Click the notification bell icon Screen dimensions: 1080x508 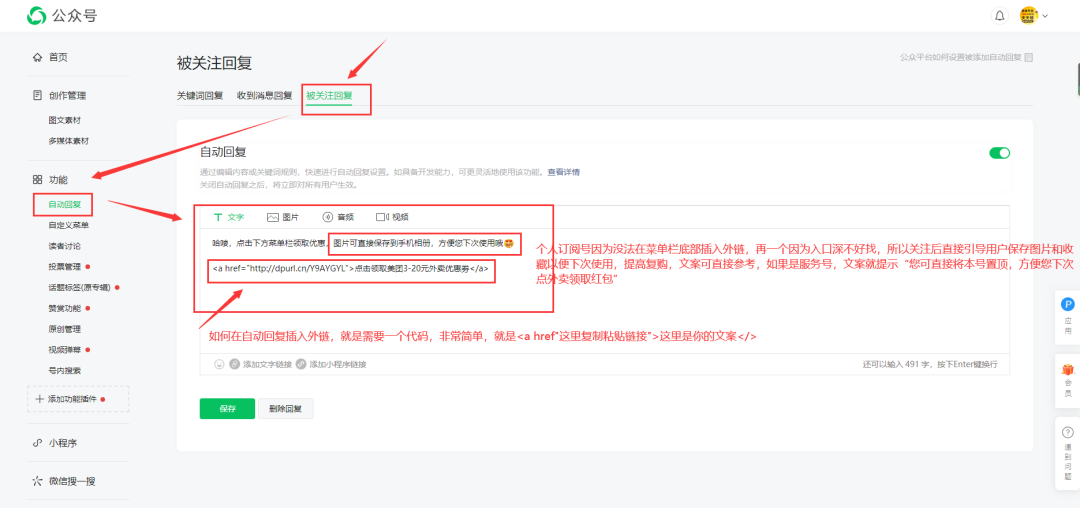coord(999,16)
